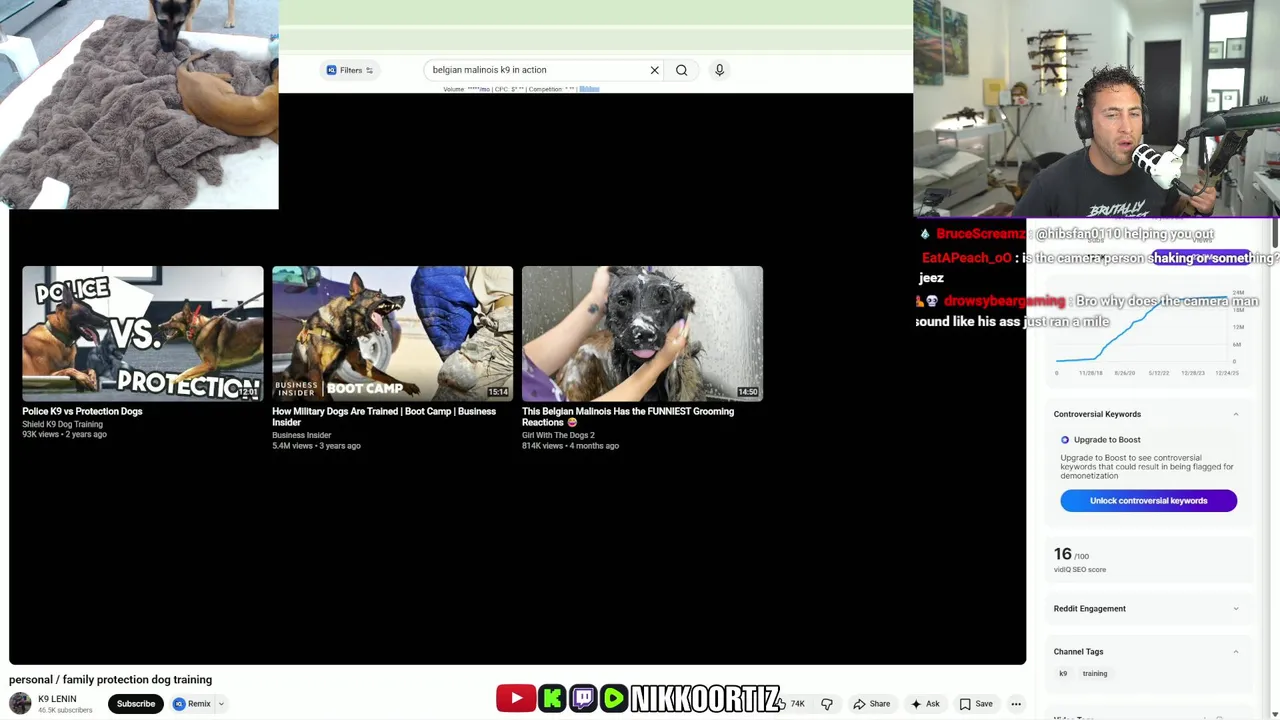Click the Reddit Engagement heading

point(1089,609)
